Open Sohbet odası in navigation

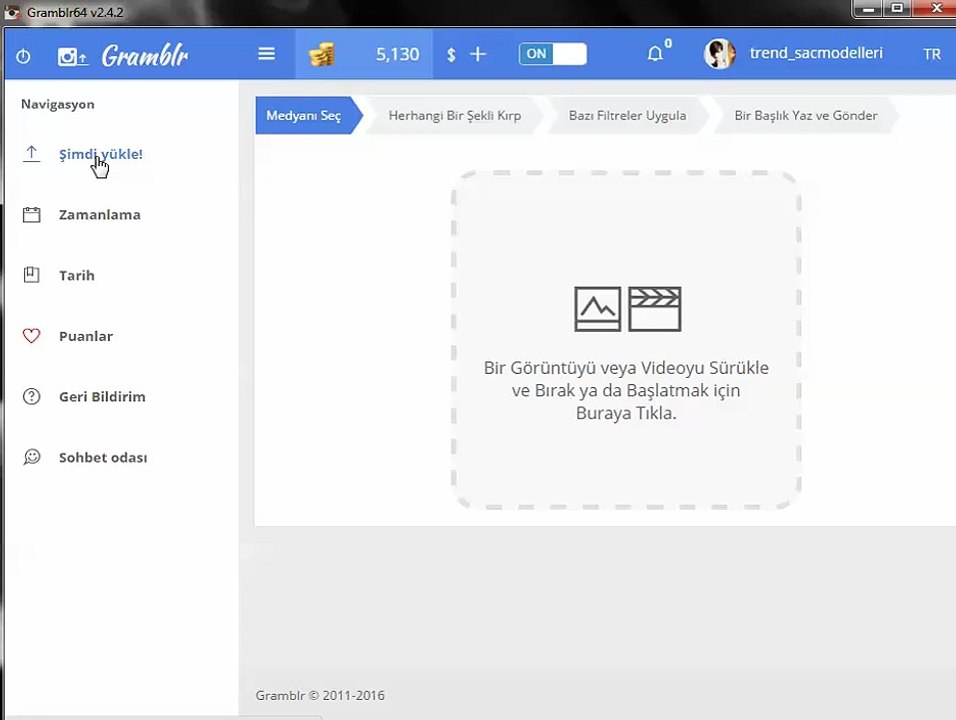[x=103, y=458]
